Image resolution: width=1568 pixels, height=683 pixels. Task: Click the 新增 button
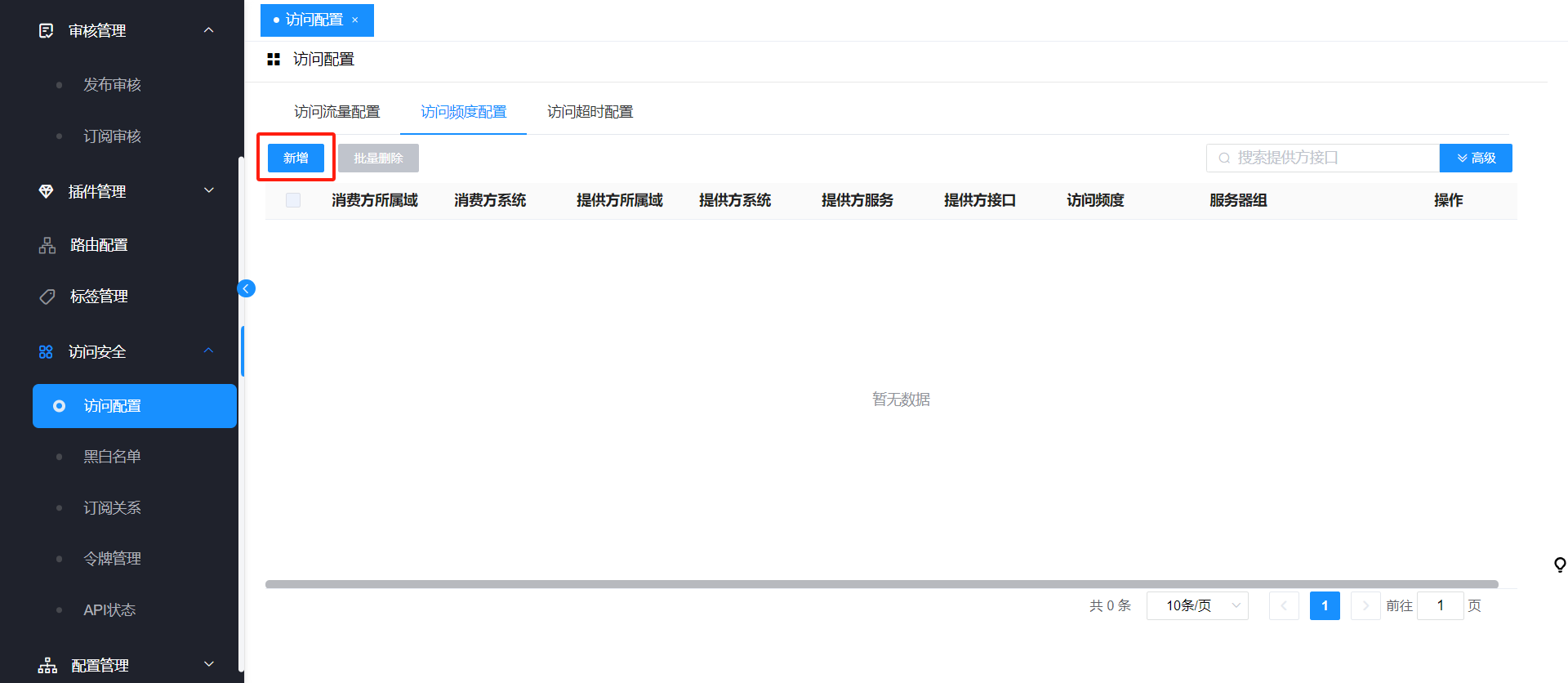pyautogui.click(x=296, y=158)
